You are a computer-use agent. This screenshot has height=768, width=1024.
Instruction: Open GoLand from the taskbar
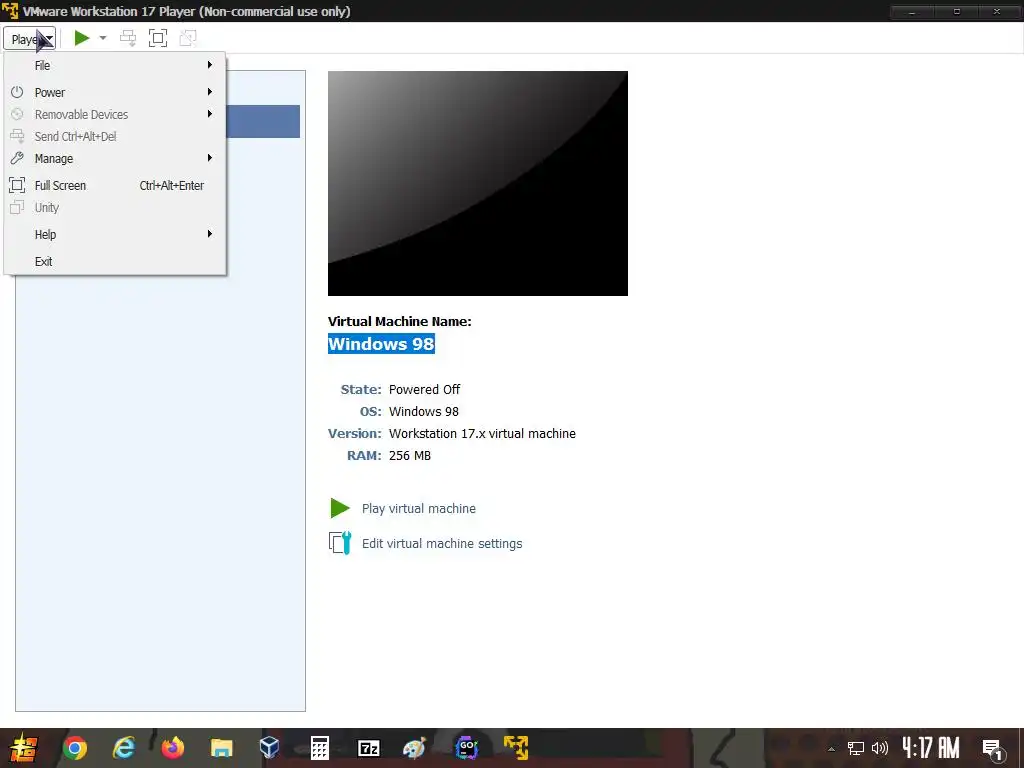(466, 748)
